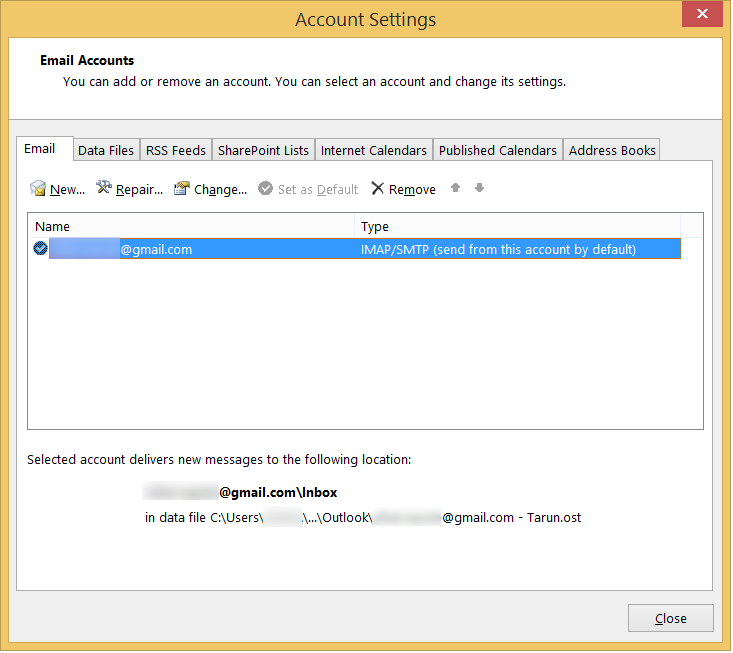
Task: Click the data file path ending in Tarun.ost
Action: click(363, 518)
